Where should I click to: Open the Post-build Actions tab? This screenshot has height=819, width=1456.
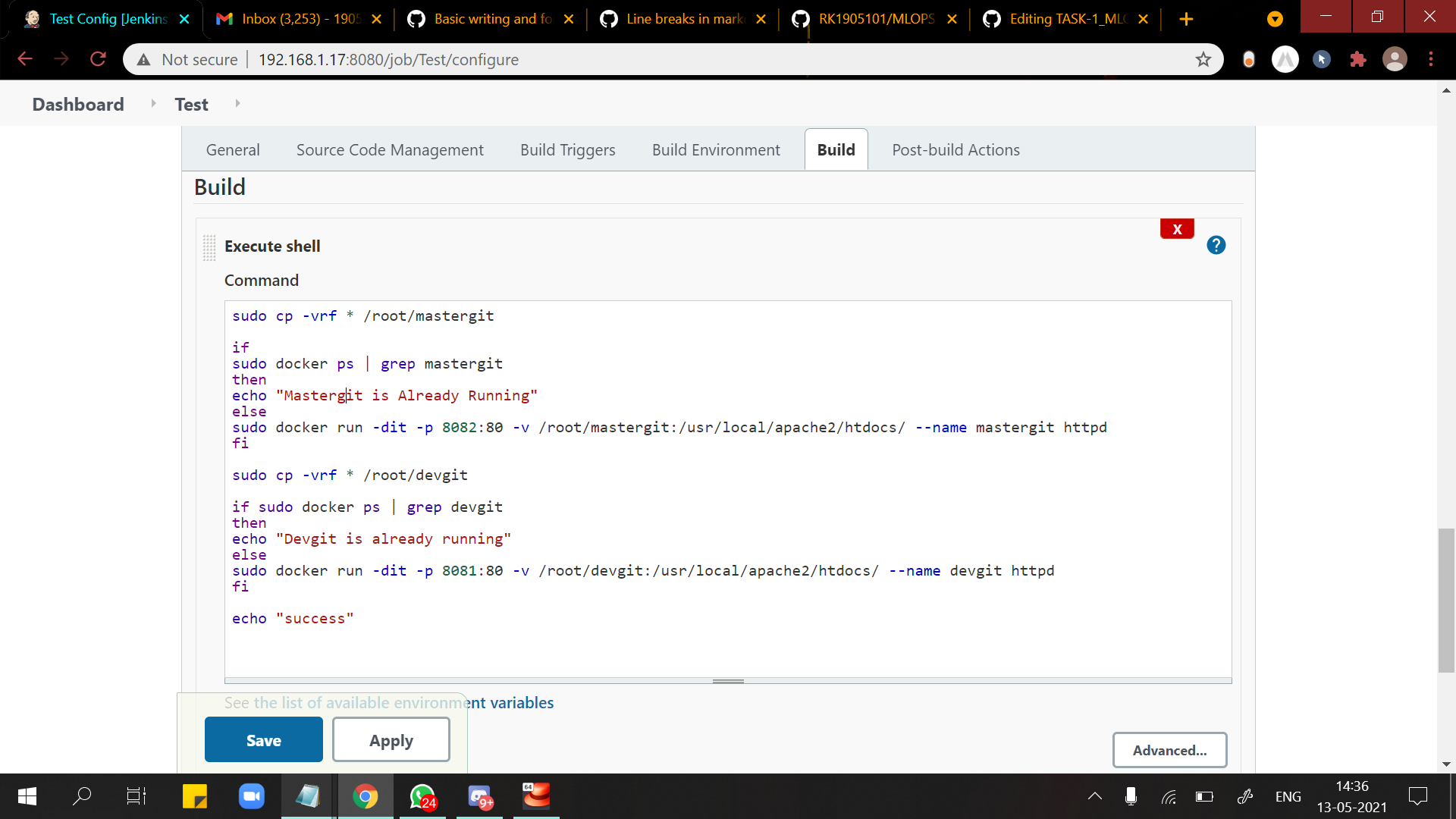click(955, 149)
